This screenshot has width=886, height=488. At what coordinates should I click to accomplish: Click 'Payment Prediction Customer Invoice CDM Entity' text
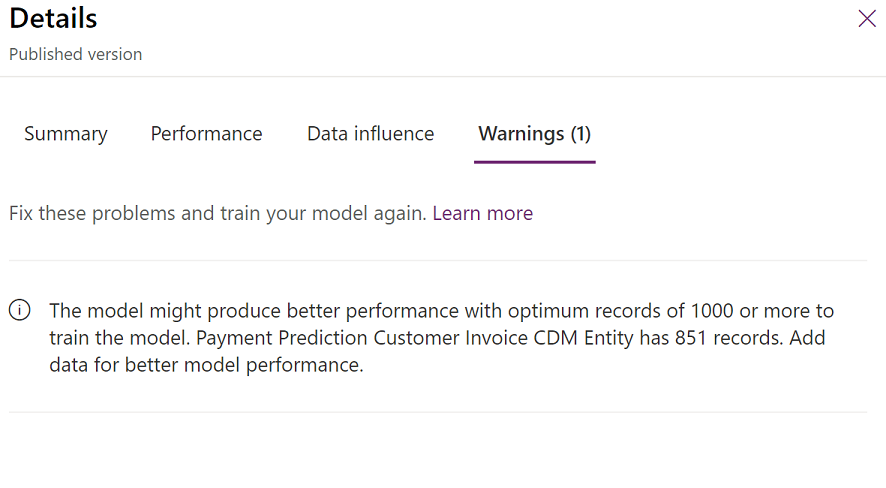(x=415, y=338)
